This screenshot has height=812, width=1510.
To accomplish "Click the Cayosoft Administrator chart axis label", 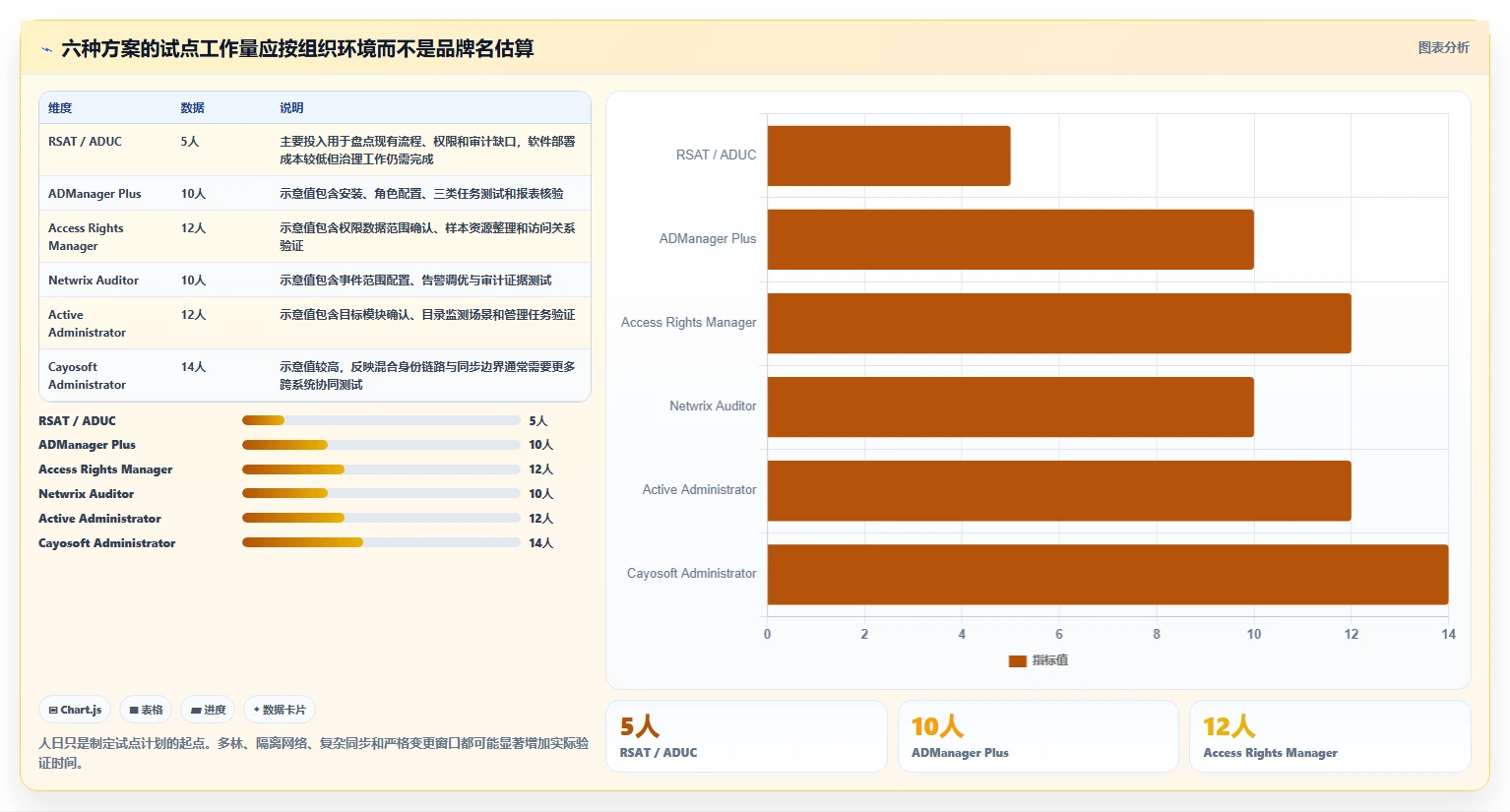I will 691,574.
